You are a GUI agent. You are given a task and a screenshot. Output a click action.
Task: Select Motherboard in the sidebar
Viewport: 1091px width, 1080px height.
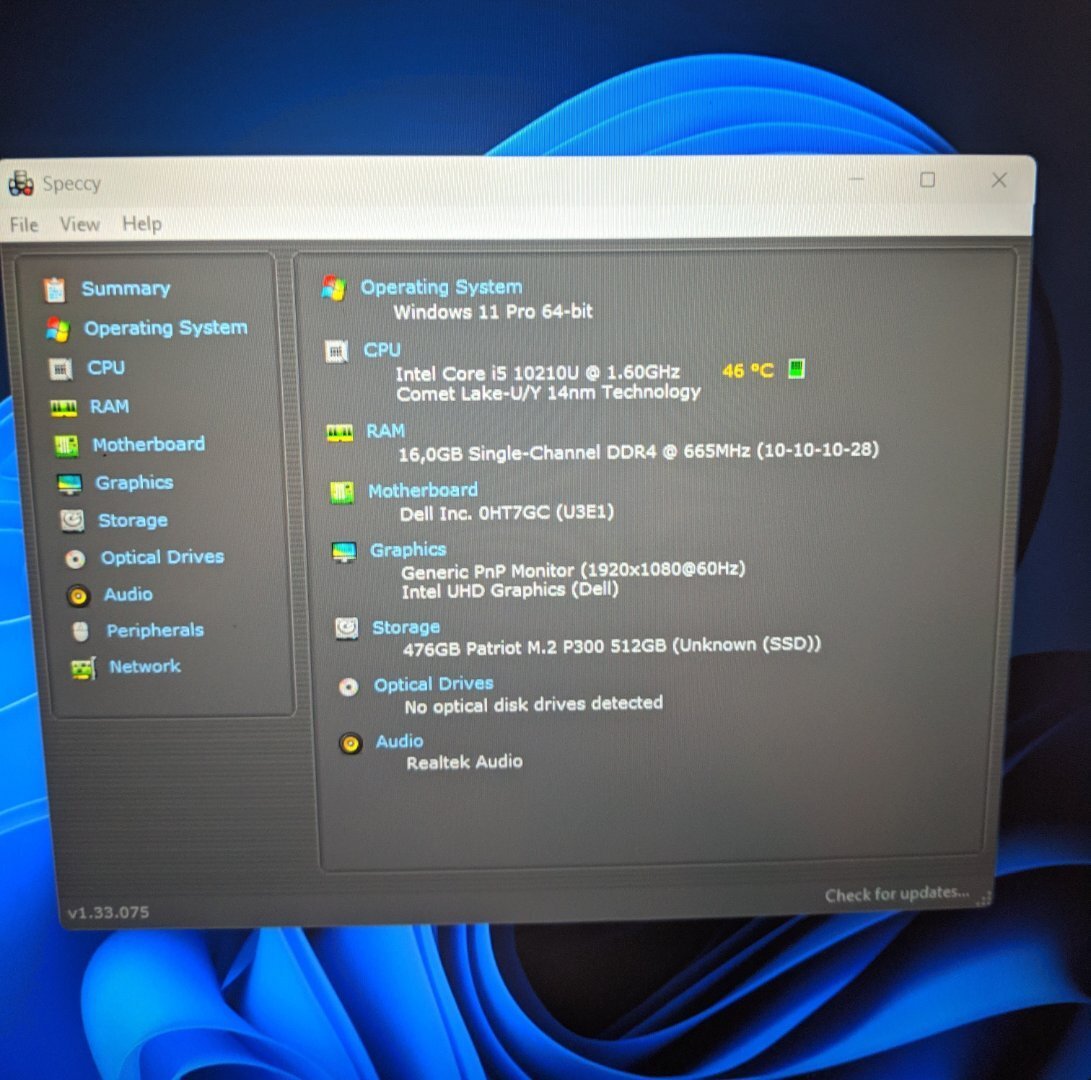pos(149,444)
